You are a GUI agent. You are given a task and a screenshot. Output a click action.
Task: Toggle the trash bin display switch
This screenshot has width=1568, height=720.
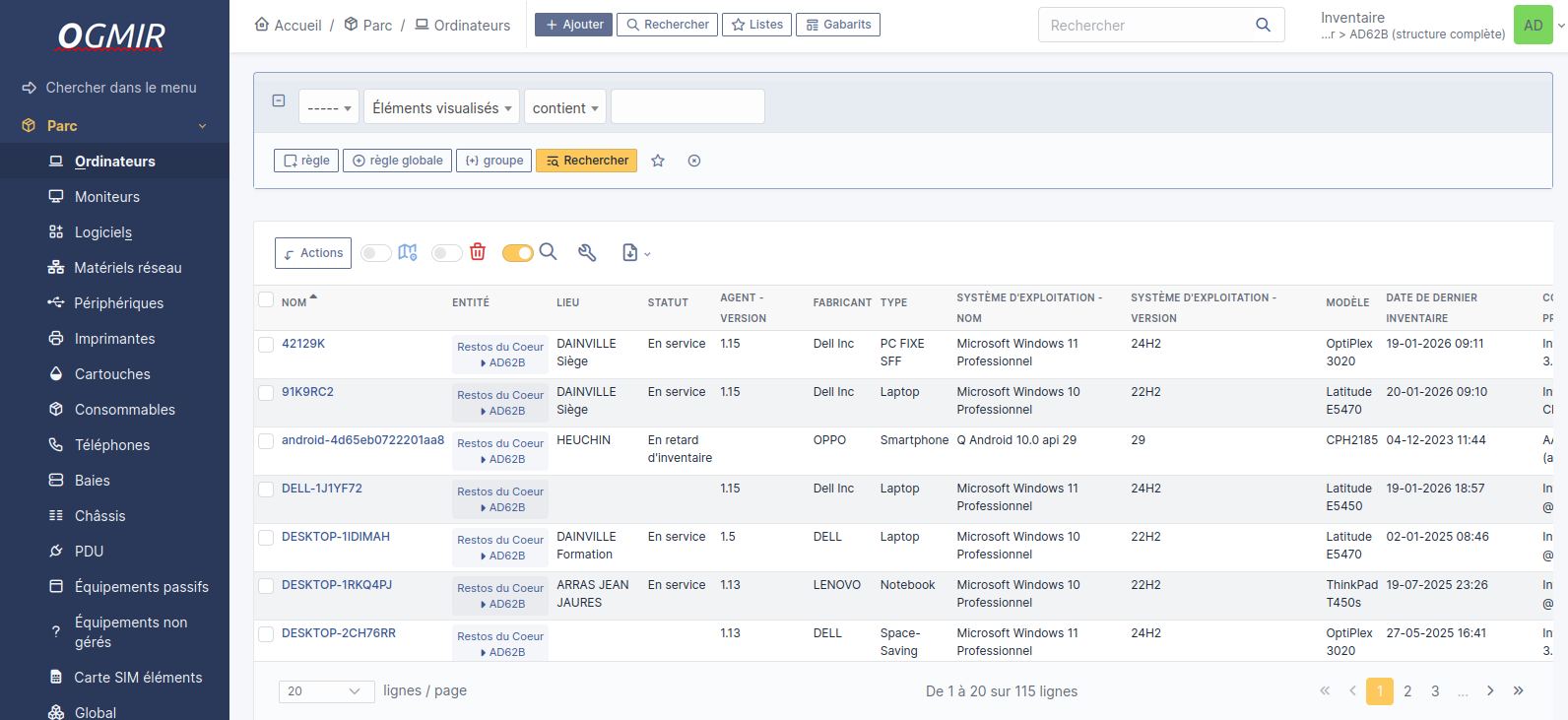(447, 253)
